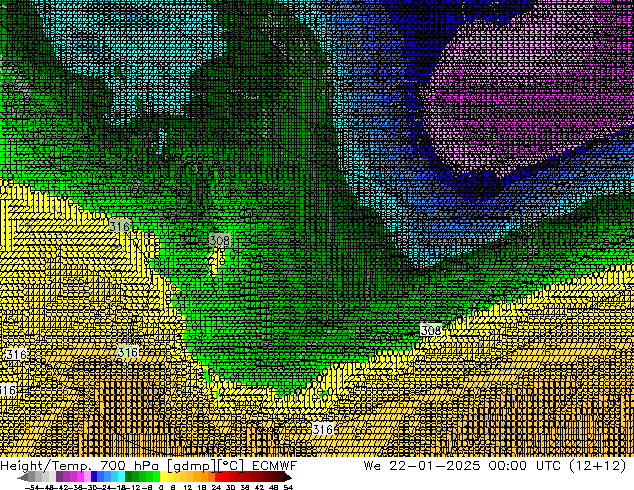Click the gray swatch at the legend's cold end

(x=40, y=477)
